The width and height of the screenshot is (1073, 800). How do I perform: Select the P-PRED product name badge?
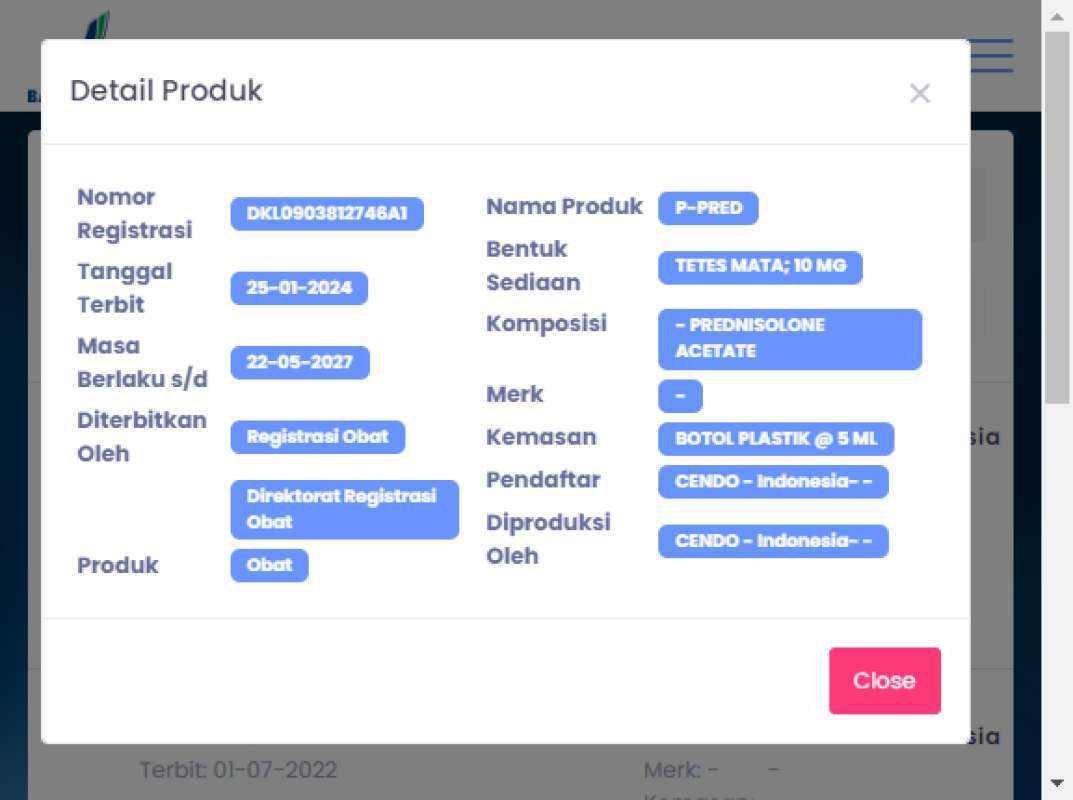click(x=708, y=208)
